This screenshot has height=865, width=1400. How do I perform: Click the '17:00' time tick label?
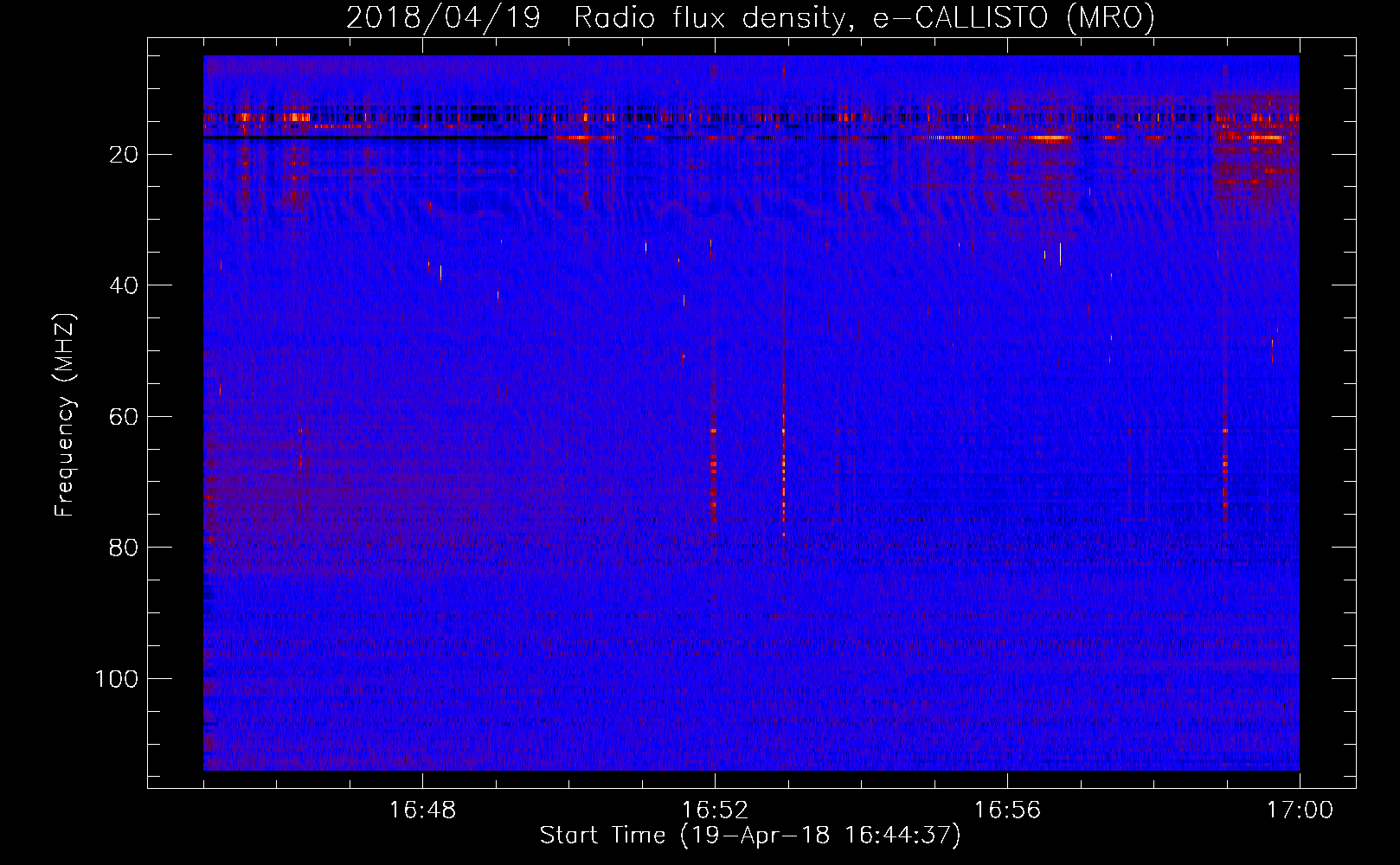coord(1300,811)
